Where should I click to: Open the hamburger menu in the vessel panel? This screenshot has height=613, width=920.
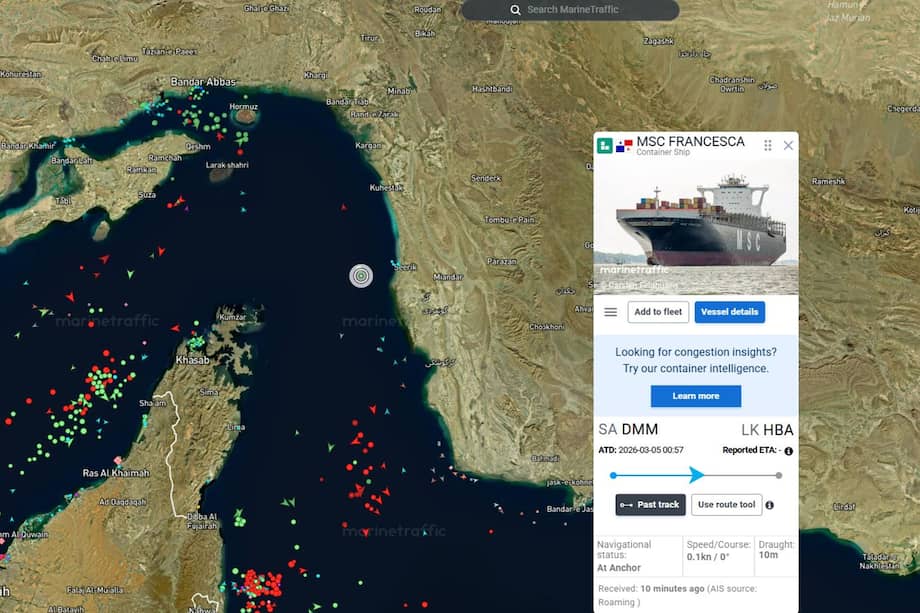click(610, 311)
